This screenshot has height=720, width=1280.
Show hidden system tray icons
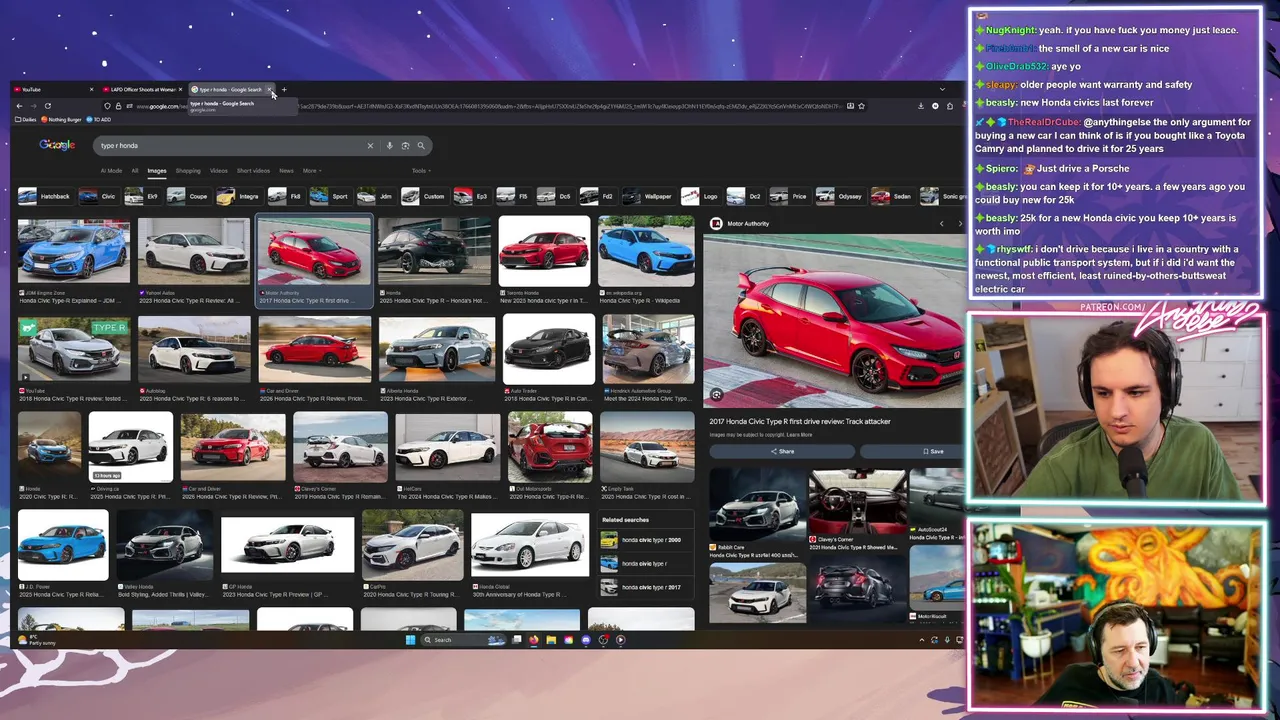pyautogui.click(x=922, y=640)
